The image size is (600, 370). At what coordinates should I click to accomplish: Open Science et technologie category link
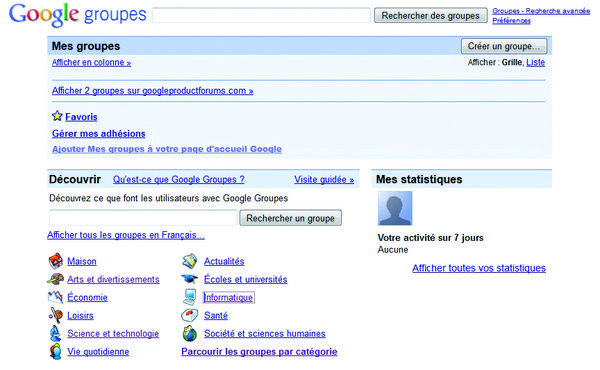tap(113, 334)
